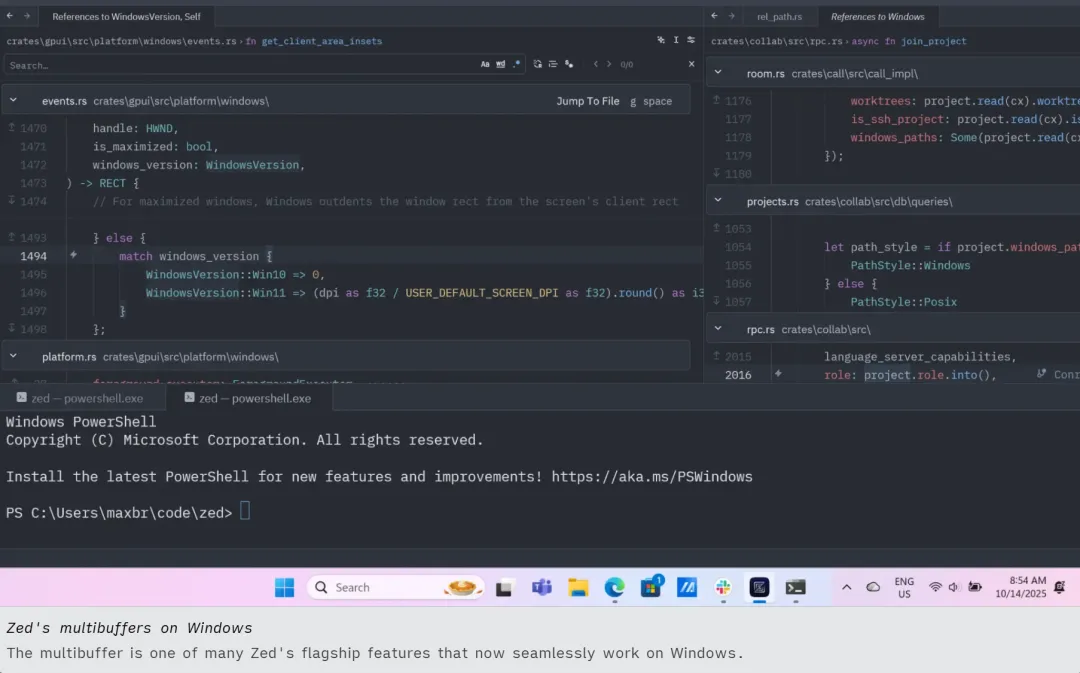This screenshot has width=1080, height=673.
Task: Open ENG US language switcher
Action: click(x=904, y=588)
